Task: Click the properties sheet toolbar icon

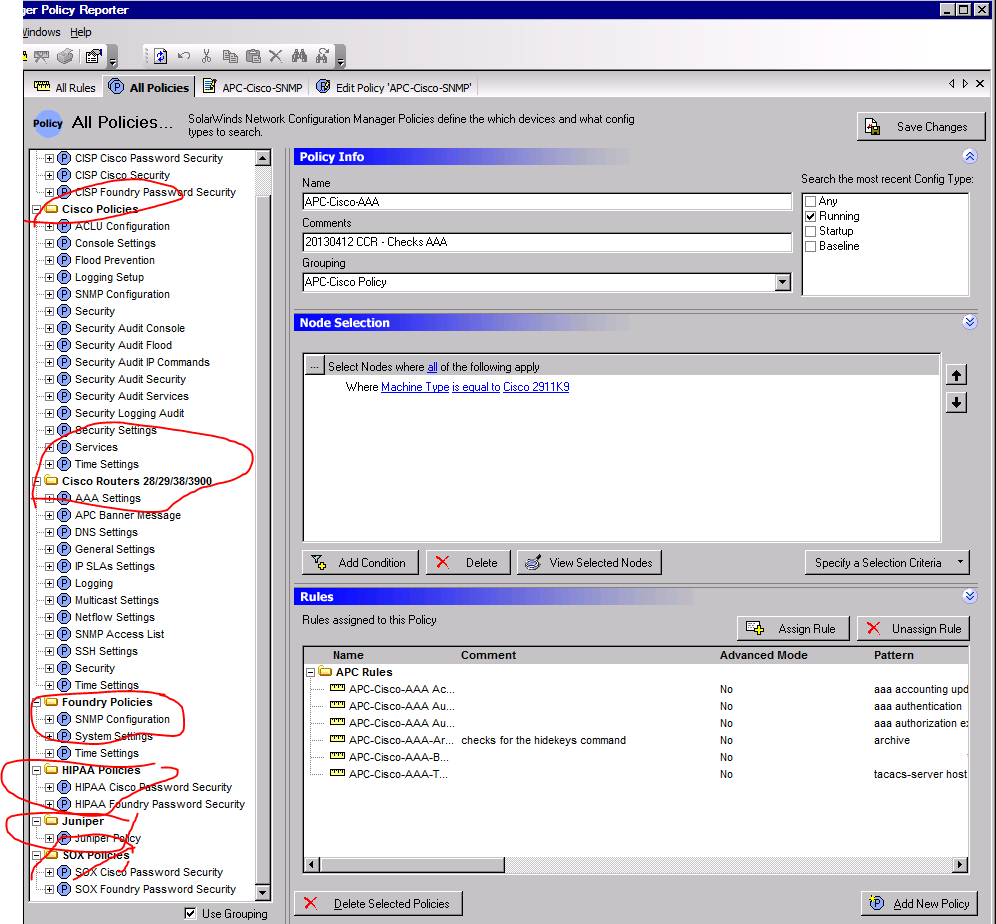Action: pyautogui.click(x=94, y=57)
